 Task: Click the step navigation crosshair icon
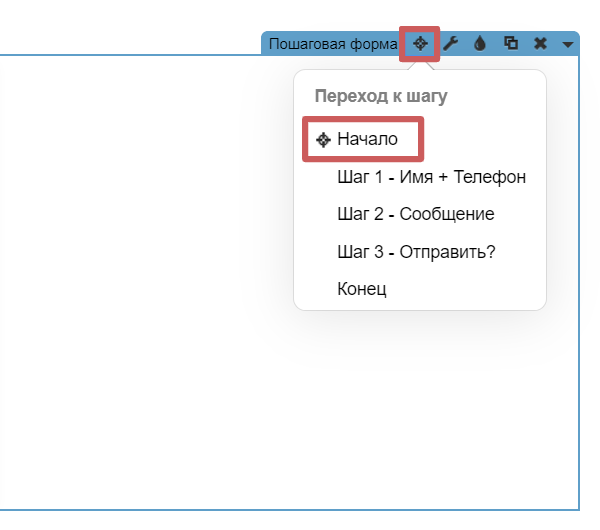coord(420,44)
